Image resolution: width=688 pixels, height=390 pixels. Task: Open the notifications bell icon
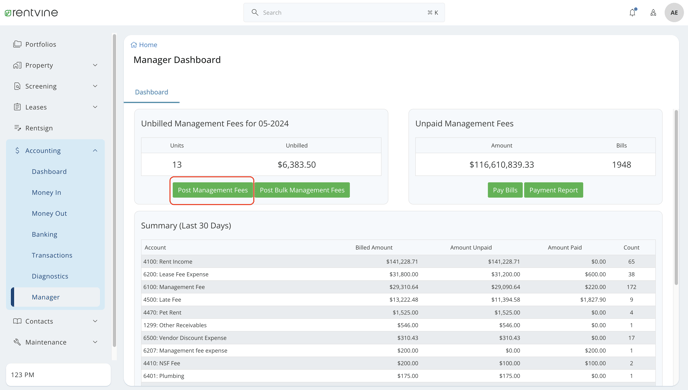pos(632,12)
